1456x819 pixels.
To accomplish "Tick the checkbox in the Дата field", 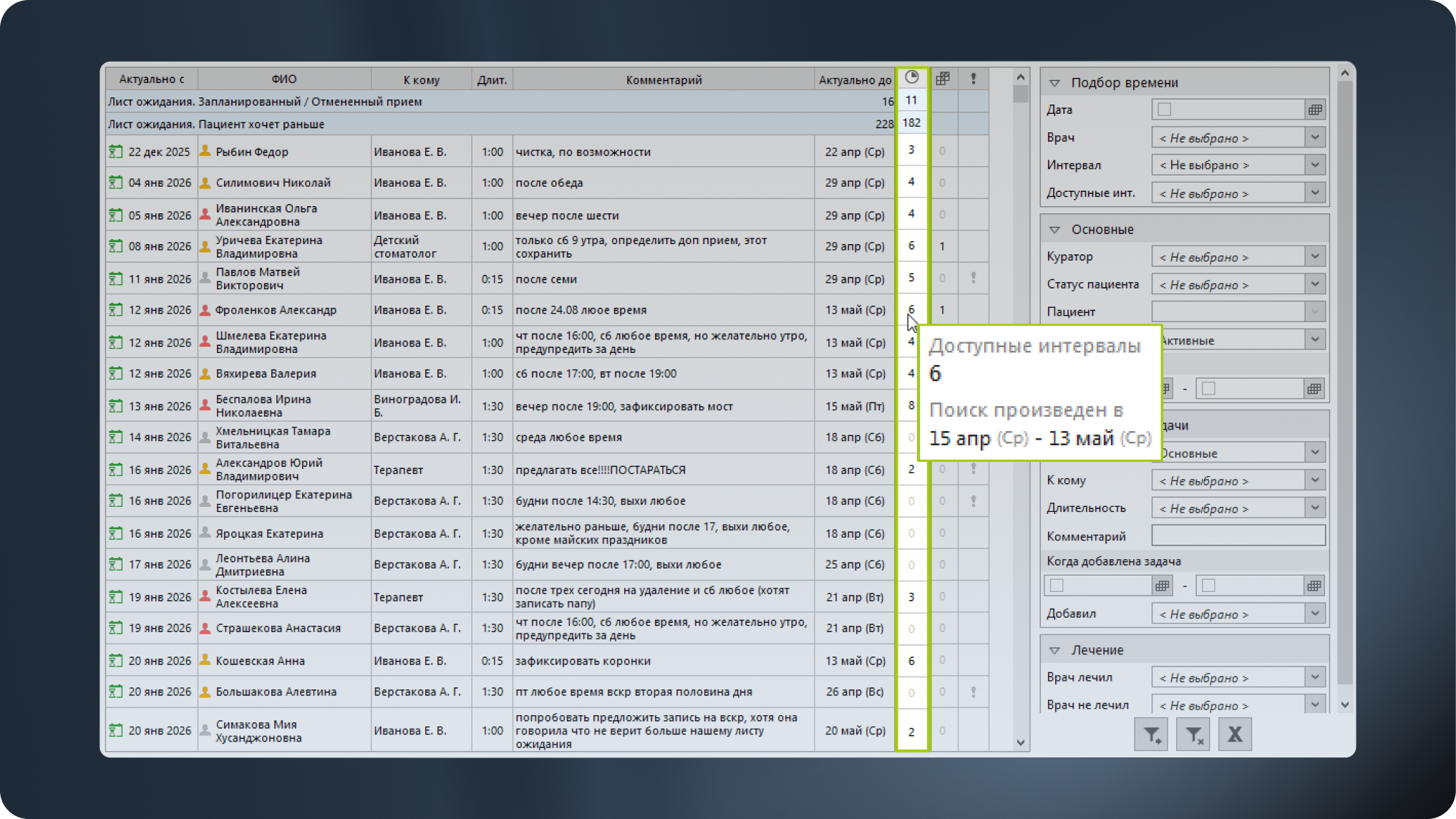I will 1165,110.
